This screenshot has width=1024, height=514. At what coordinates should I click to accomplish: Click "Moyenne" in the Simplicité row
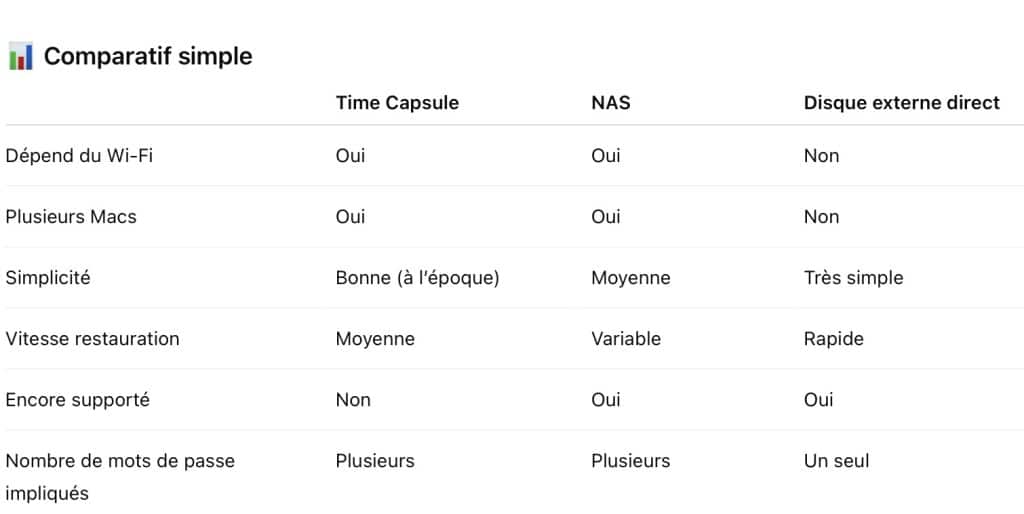click(x=630, y=277)
